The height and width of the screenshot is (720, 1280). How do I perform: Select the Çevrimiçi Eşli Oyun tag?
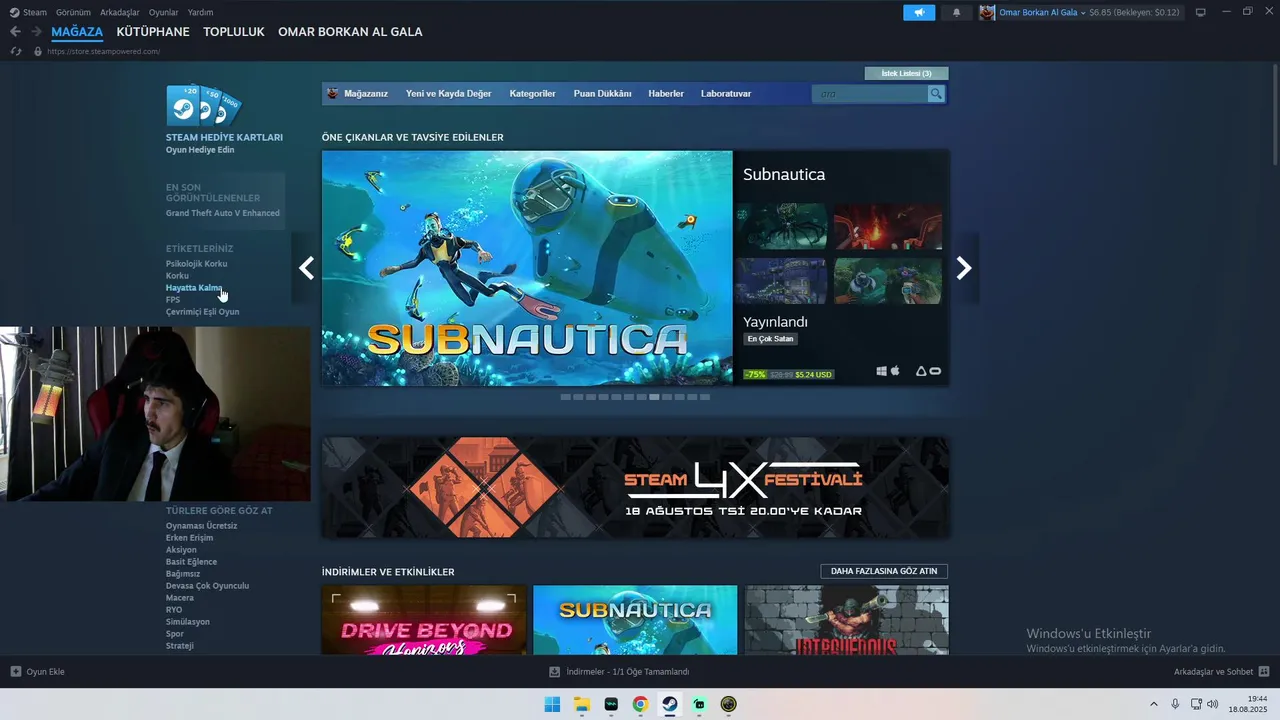203,312
